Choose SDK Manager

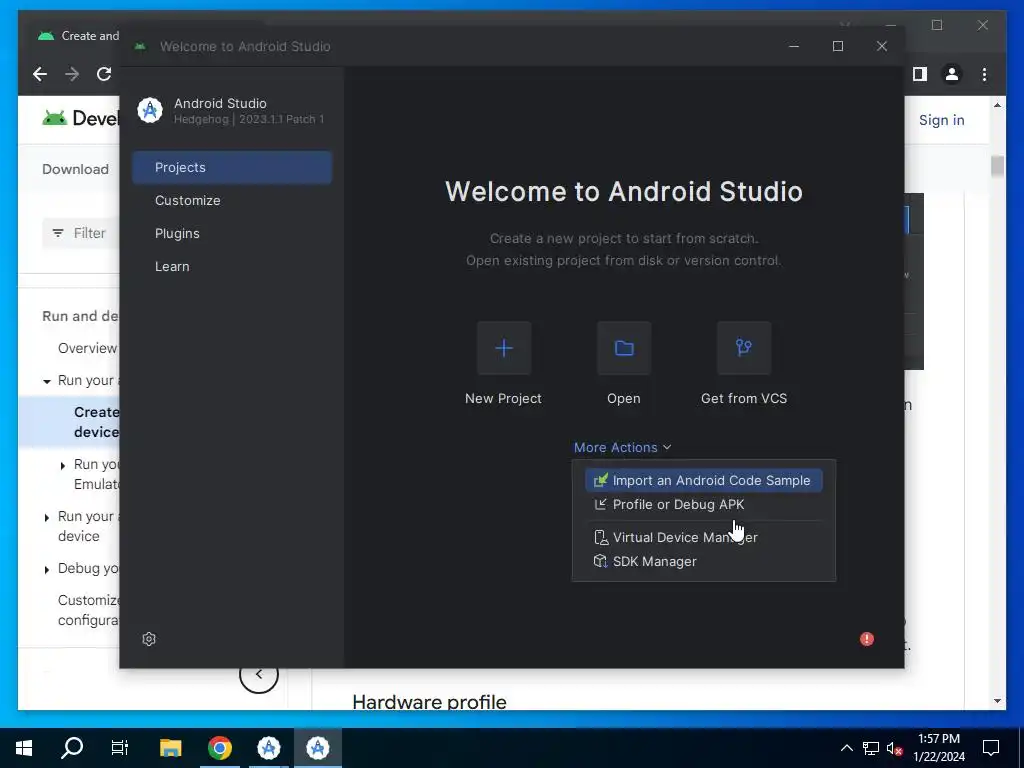coord(703,561)
